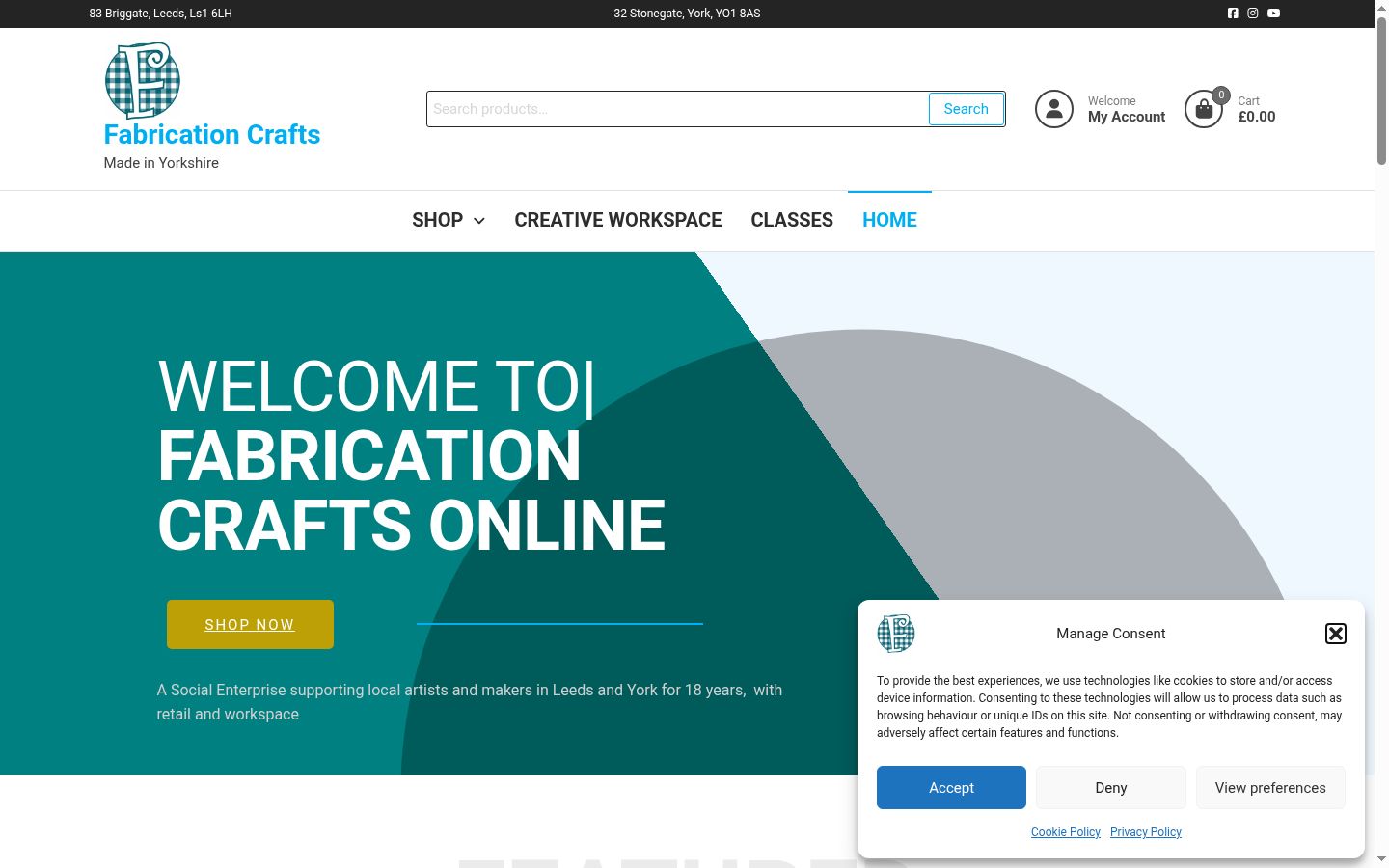Click the scrollbar down arrow
This screenshot has height=868, width=1389.
(x=1381, y=858)
